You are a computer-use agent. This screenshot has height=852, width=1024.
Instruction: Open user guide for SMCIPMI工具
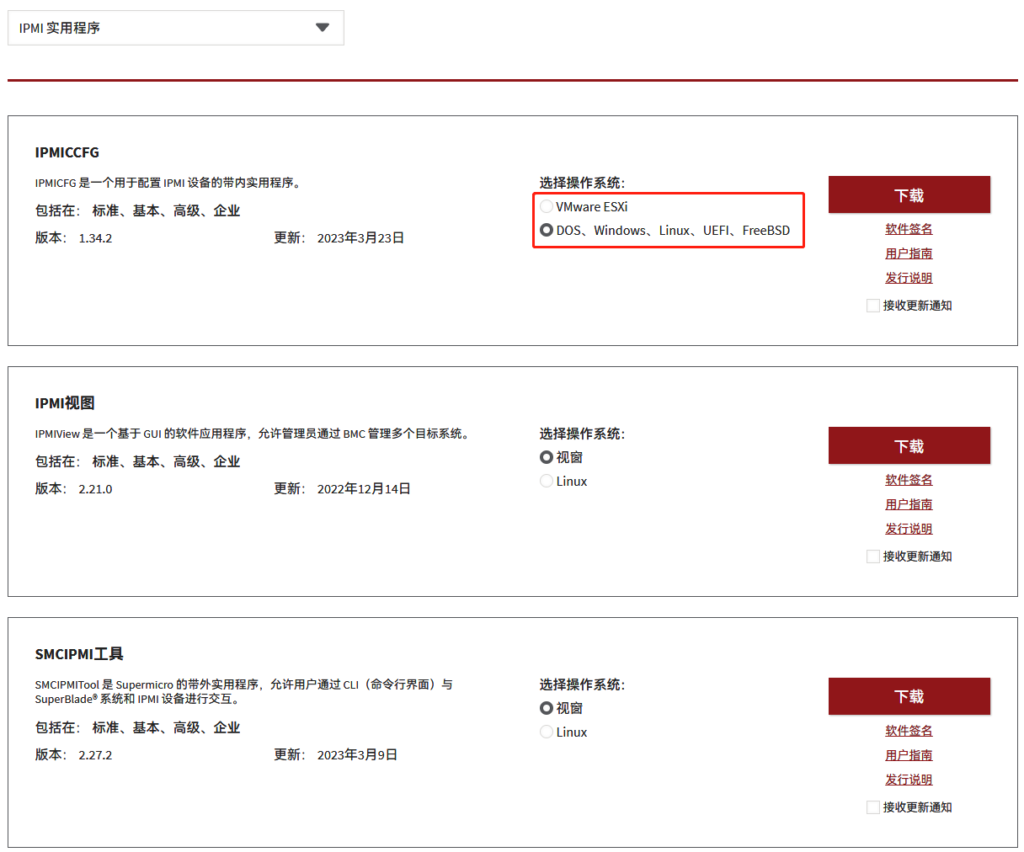tap(908, 755)
